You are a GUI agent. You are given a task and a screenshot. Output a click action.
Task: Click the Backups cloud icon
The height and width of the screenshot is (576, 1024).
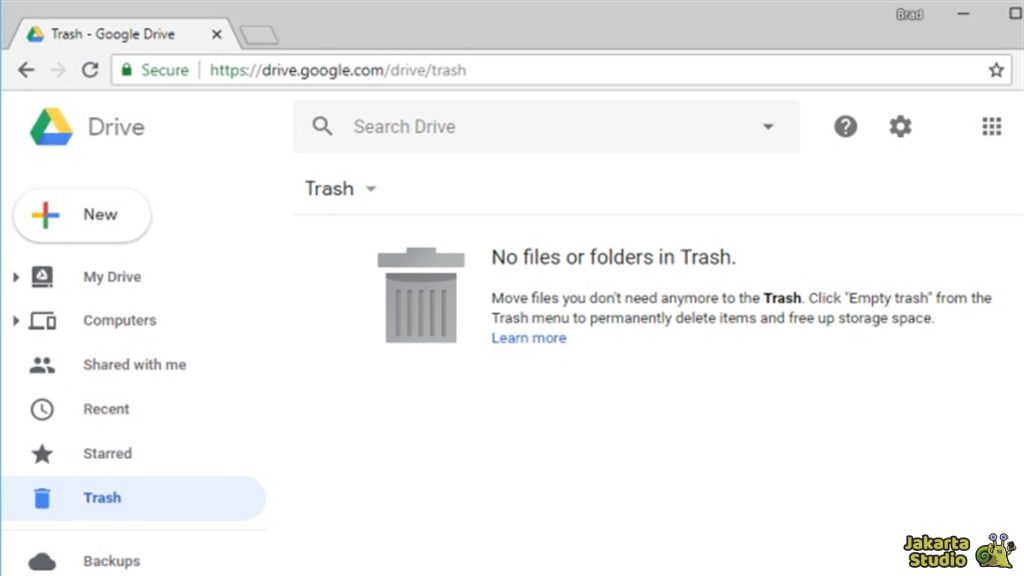click(42, 561)
